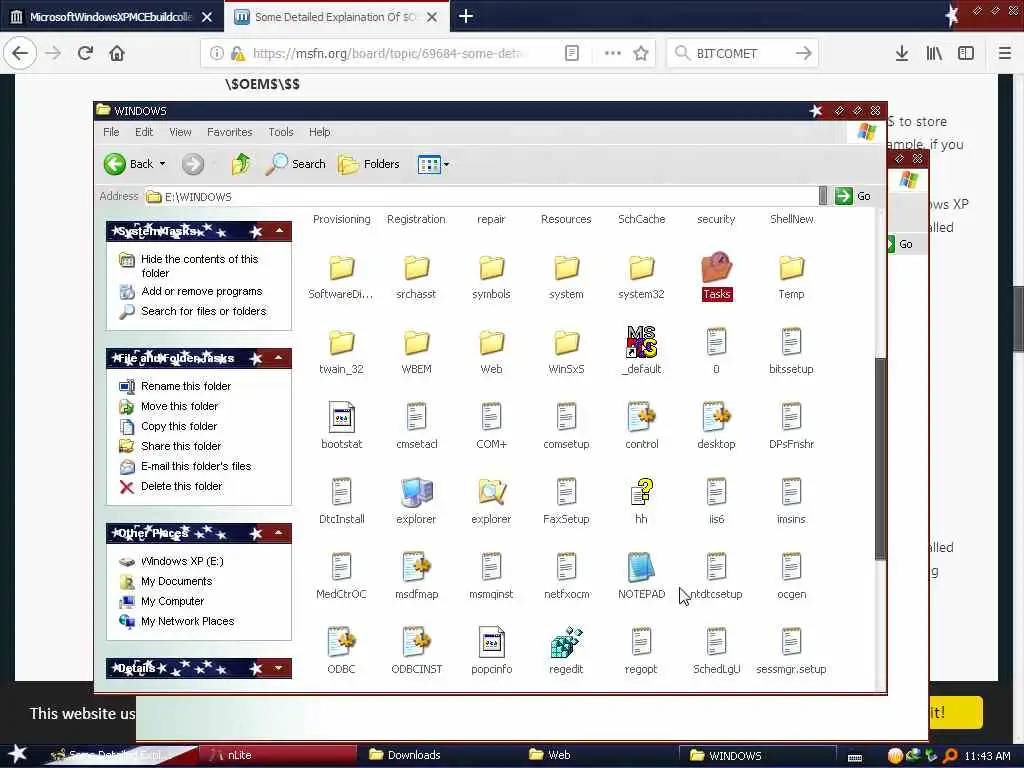The height and width of the screenshot is (768, 1024).
Task: Open the Help menu
Action: [319, 132]
